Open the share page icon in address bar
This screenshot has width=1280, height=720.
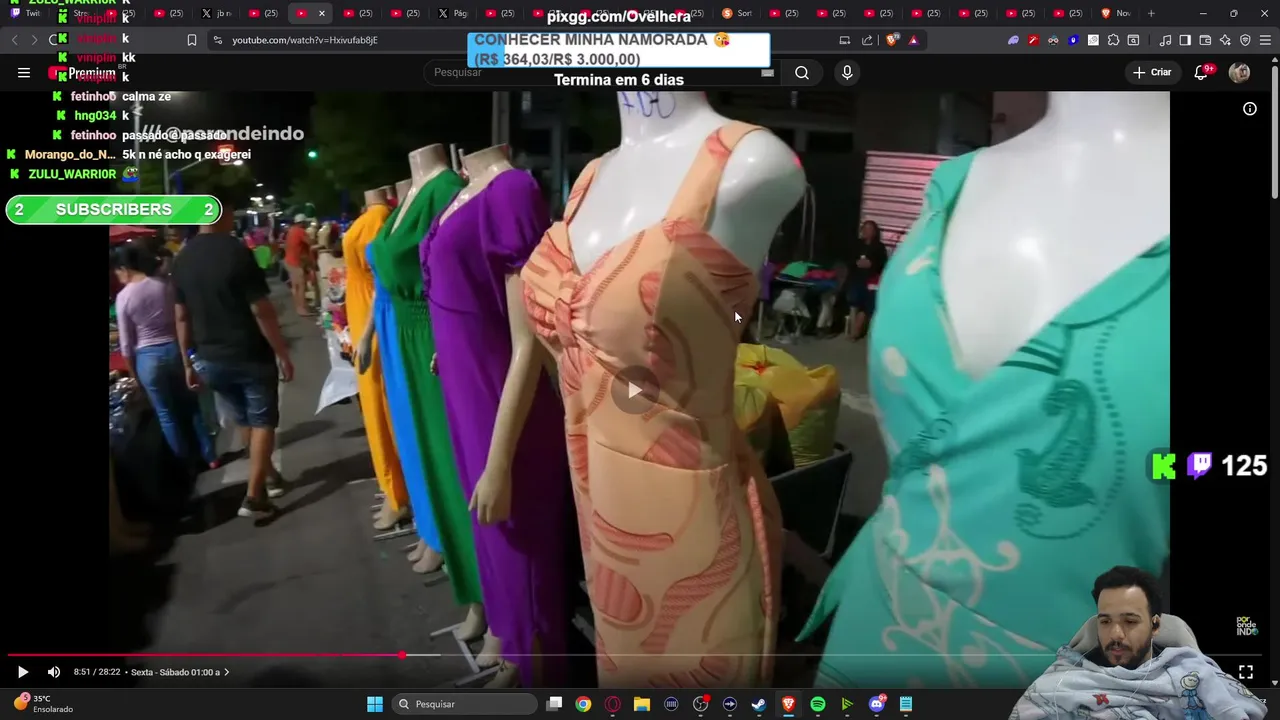coord(867,40)
